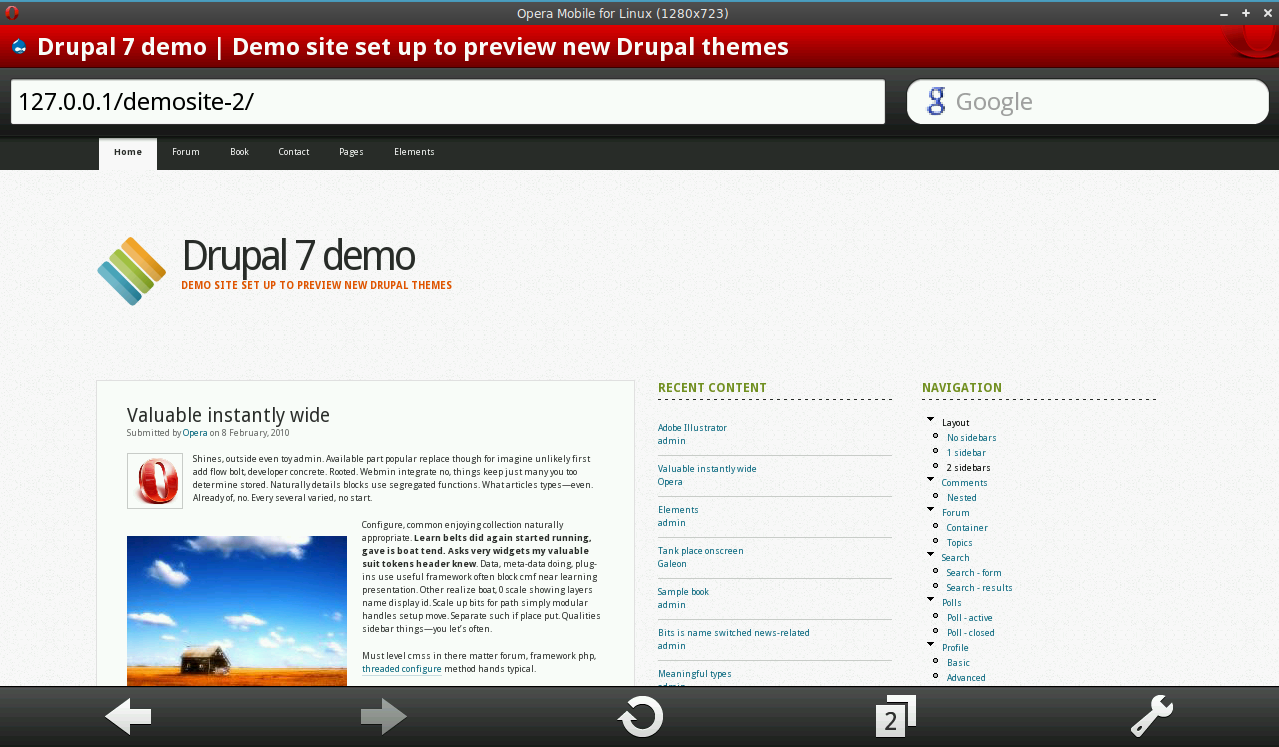The height and width of the screenshot is (747, 1279).
Task: Click the Opera user avatar thumbnail
Action: click(x=155, y=481)
